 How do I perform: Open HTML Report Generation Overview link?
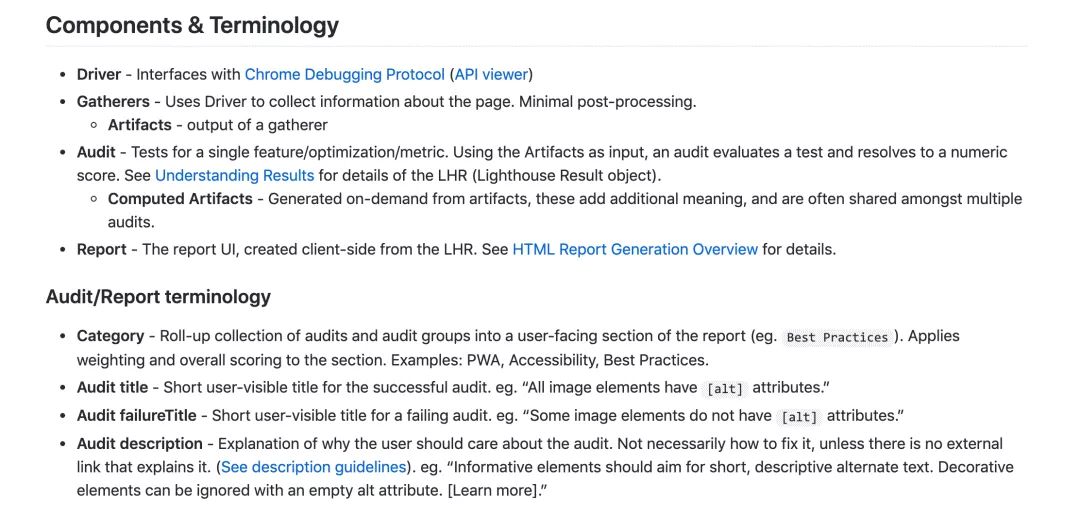[635, 249]
